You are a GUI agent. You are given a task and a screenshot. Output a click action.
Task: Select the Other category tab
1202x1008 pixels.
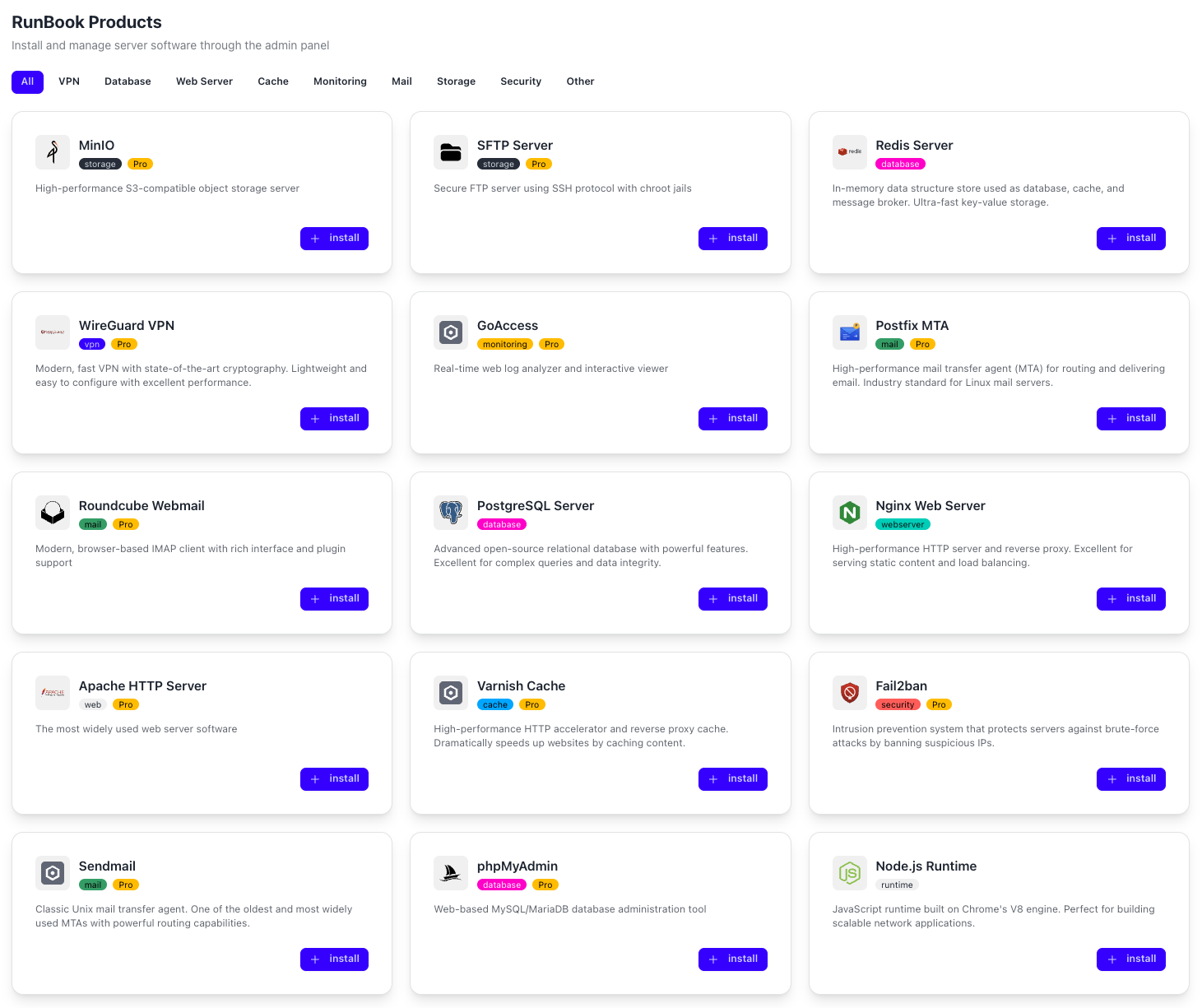tap(580, 81)
